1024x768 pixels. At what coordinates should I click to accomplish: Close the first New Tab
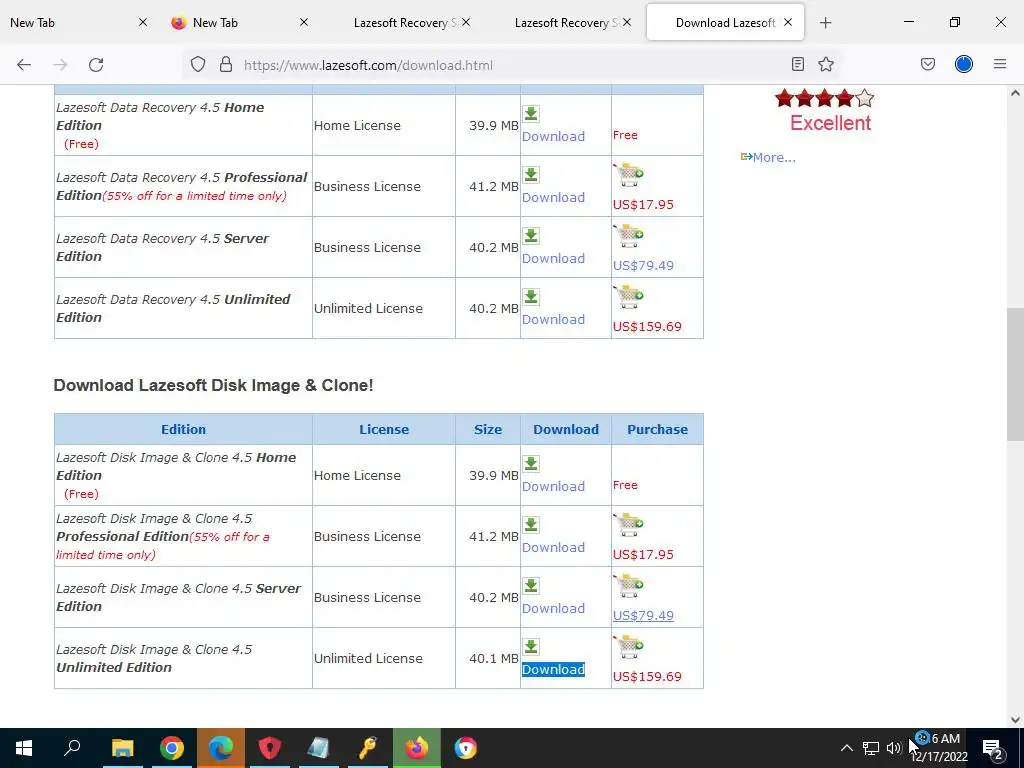point(143,23)
